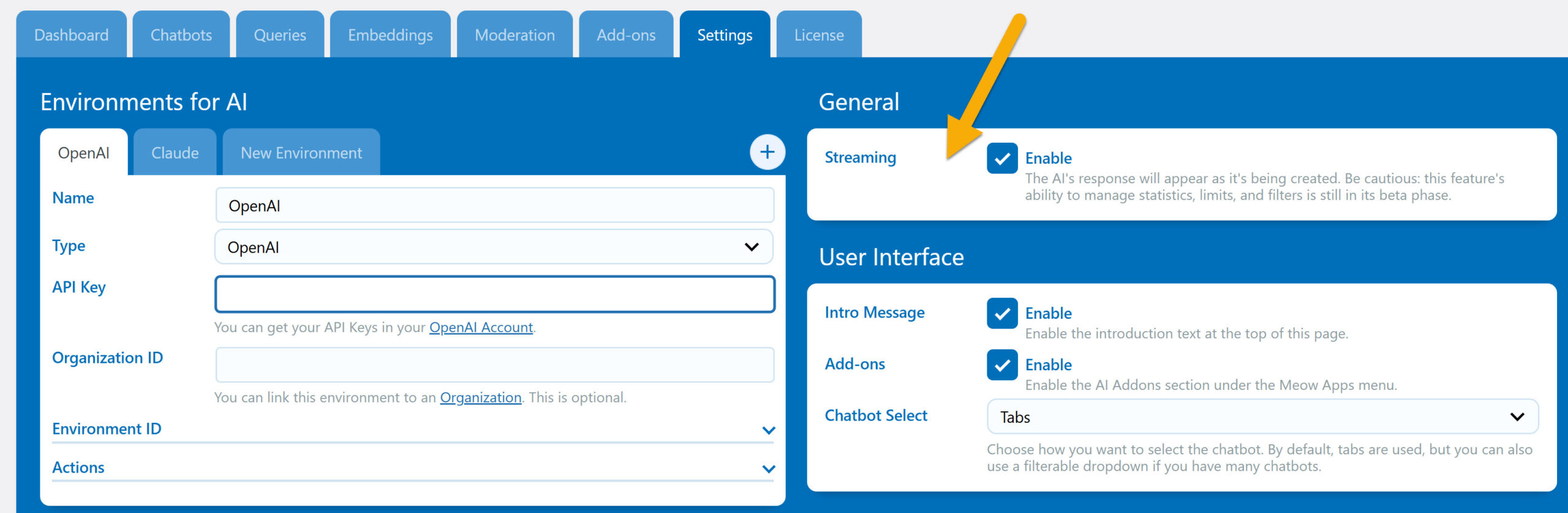This screenshot has height=513, width=1568.
Task: Select the Settings tab
Action: click(x=725, y=35)
